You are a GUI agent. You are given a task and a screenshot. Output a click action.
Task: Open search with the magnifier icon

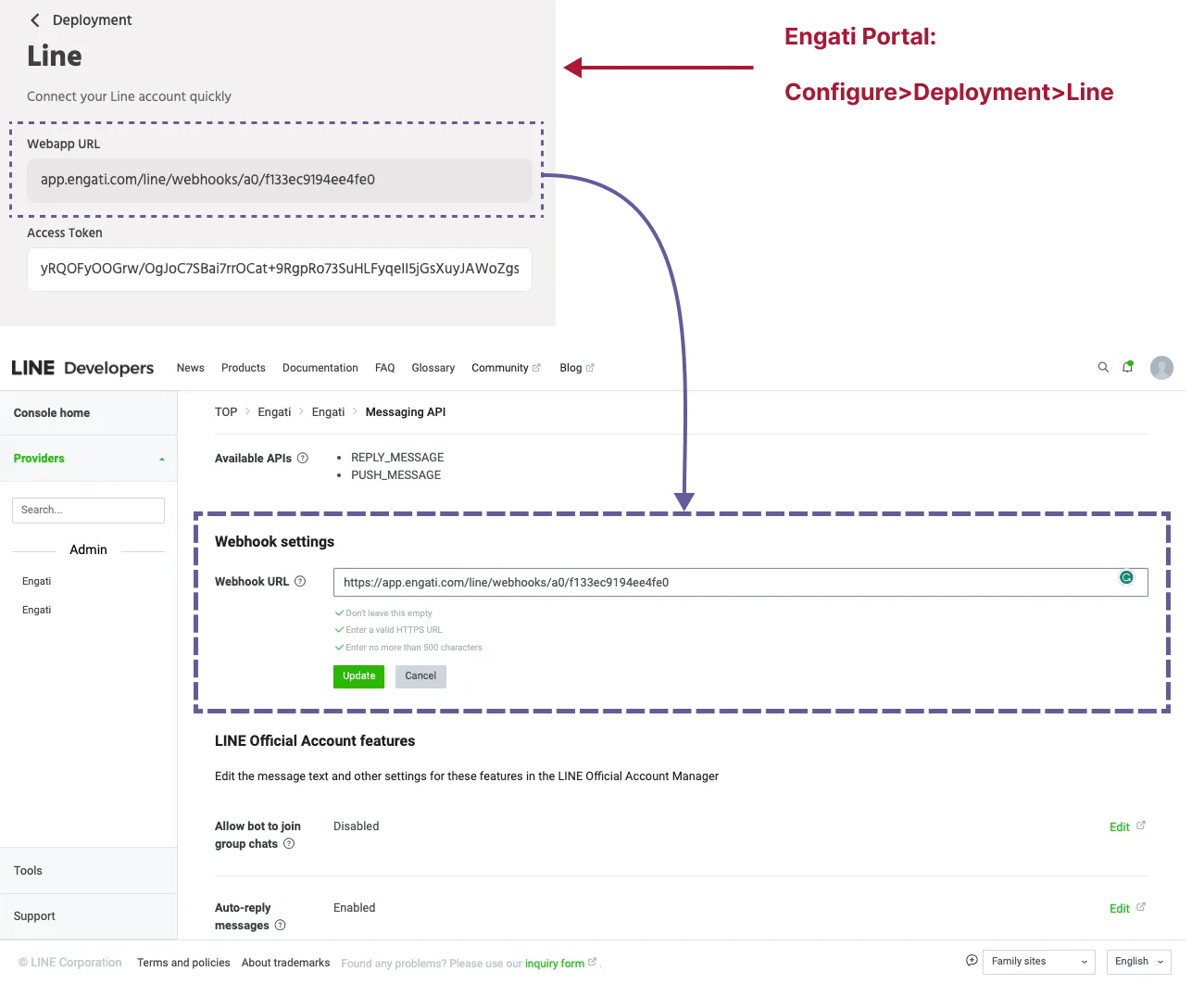(x=1103, y=367)
